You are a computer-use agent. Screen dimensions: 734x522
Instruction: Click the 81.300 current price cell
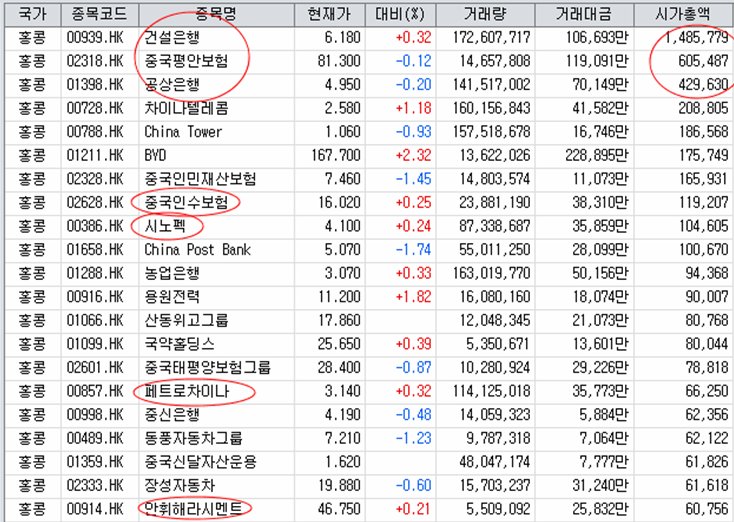point(339,61)
